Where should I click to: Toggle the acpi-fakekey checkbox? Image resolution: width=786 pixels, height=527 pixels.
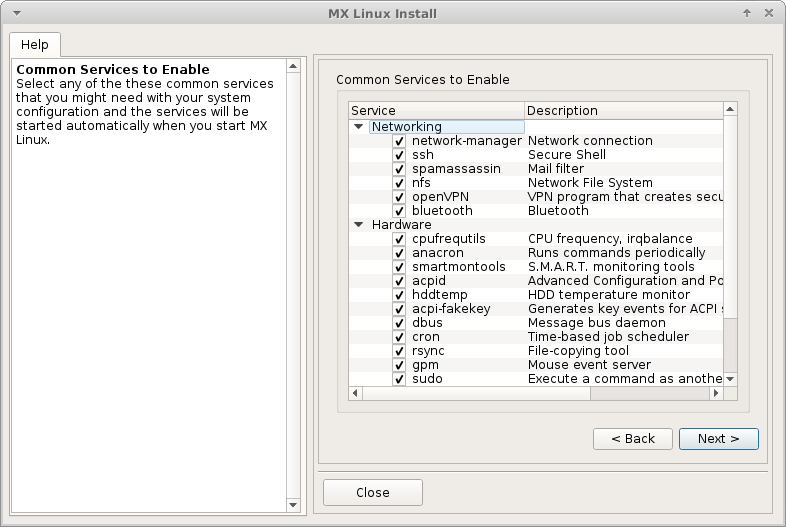[x=399, y=309]
